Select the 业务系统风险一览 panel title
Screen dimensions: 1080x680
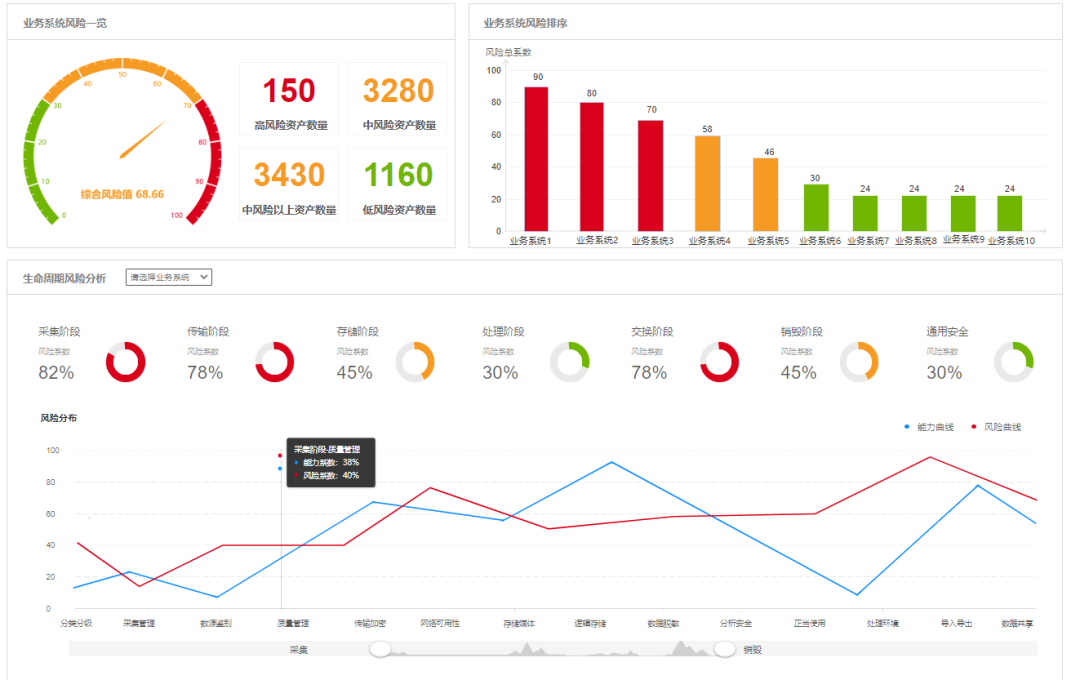coord(65,22)
